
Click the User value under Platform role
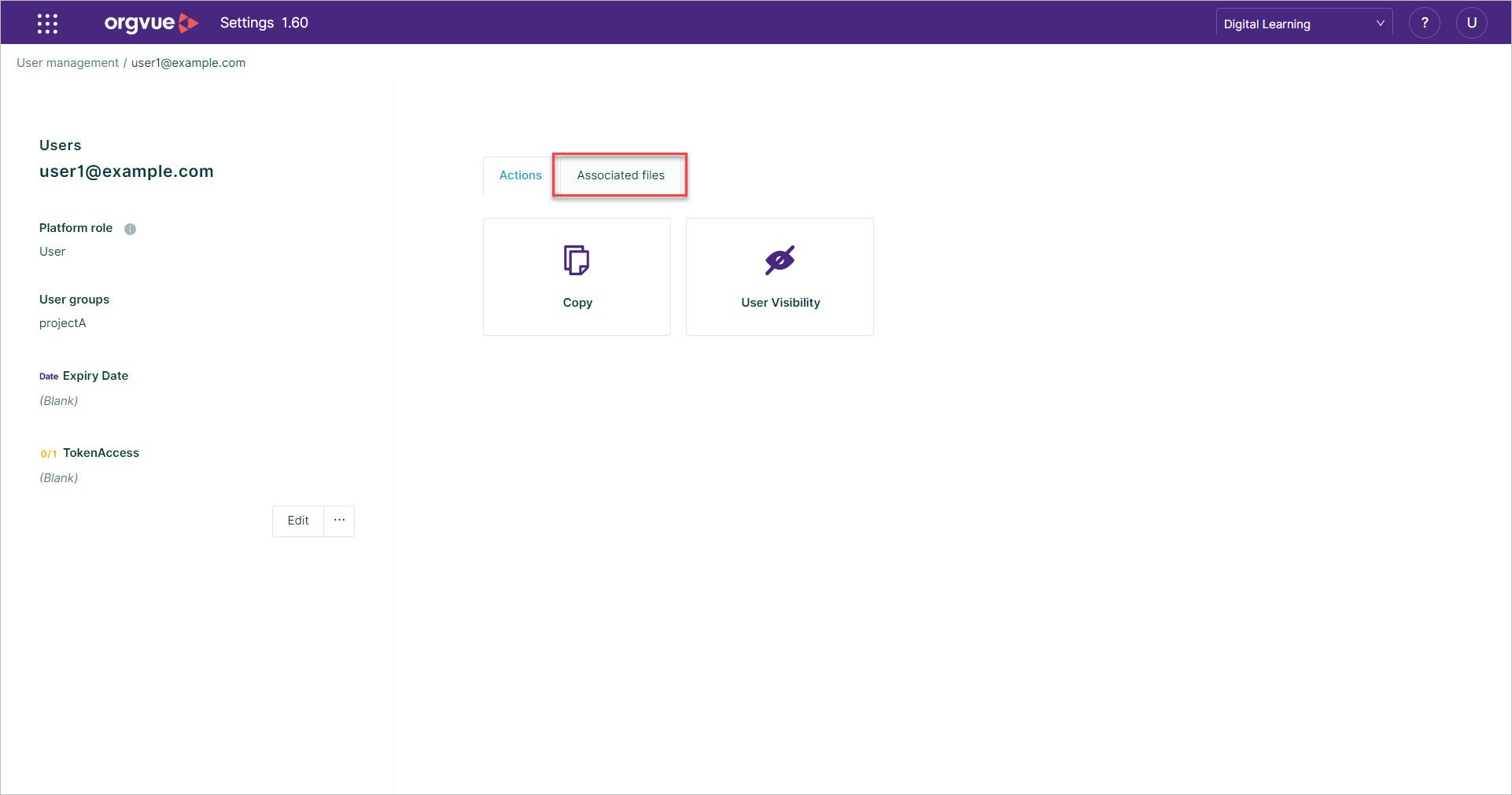pos(53,252)
